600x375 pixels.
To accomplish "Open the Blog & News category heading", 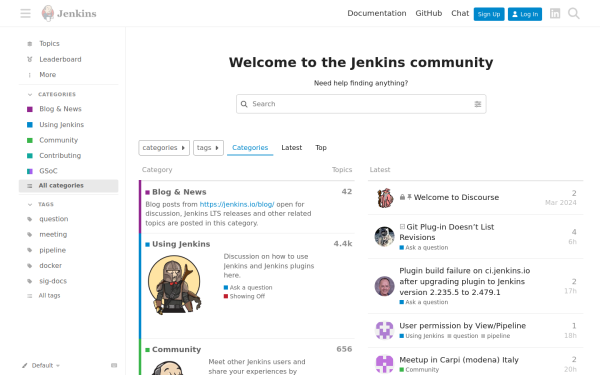I will tap(179, 192).
